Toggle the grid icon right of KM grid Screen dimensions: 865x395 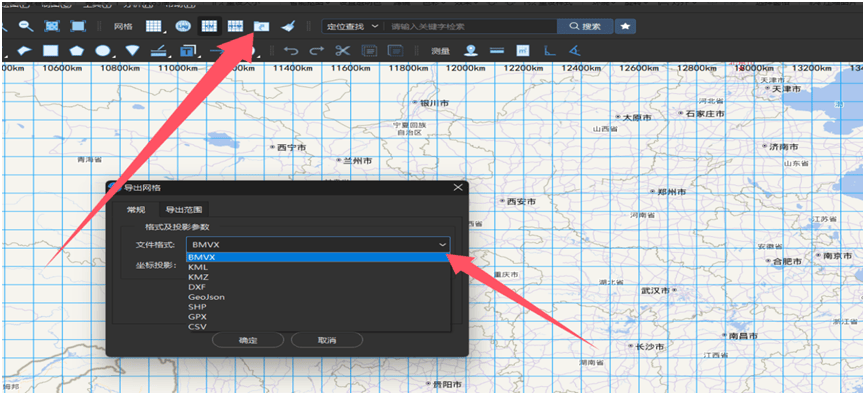[236, 26]
